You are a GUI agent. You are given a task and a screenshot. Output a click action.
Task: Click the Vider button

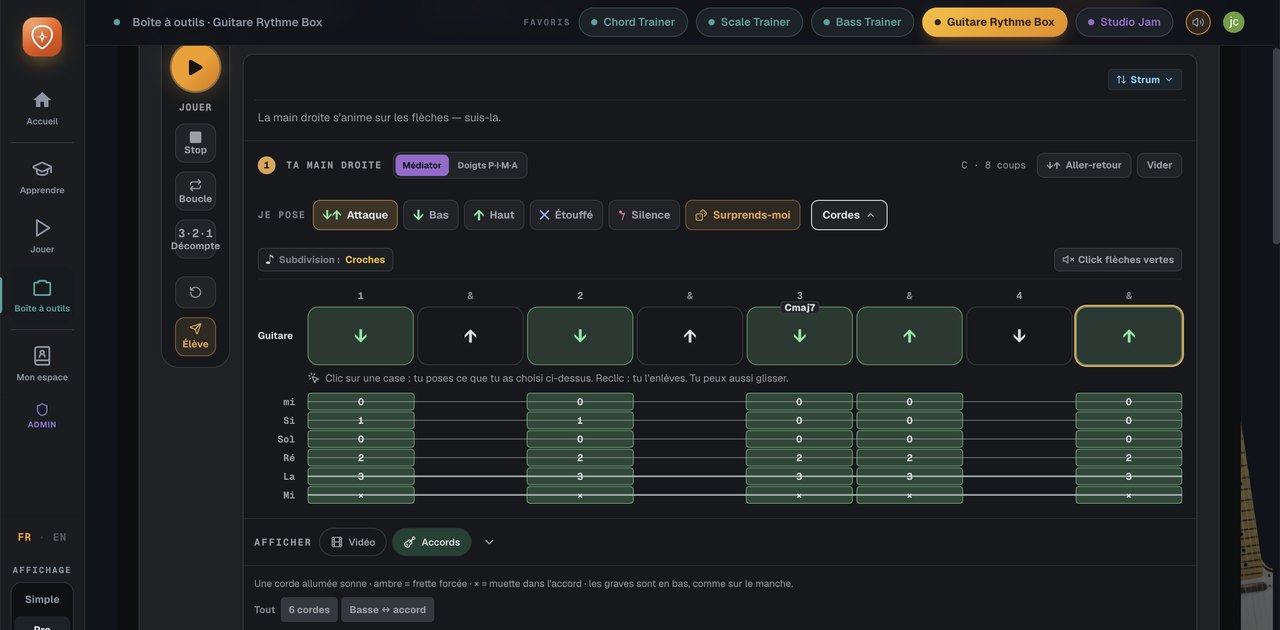tap(1160, 165)
